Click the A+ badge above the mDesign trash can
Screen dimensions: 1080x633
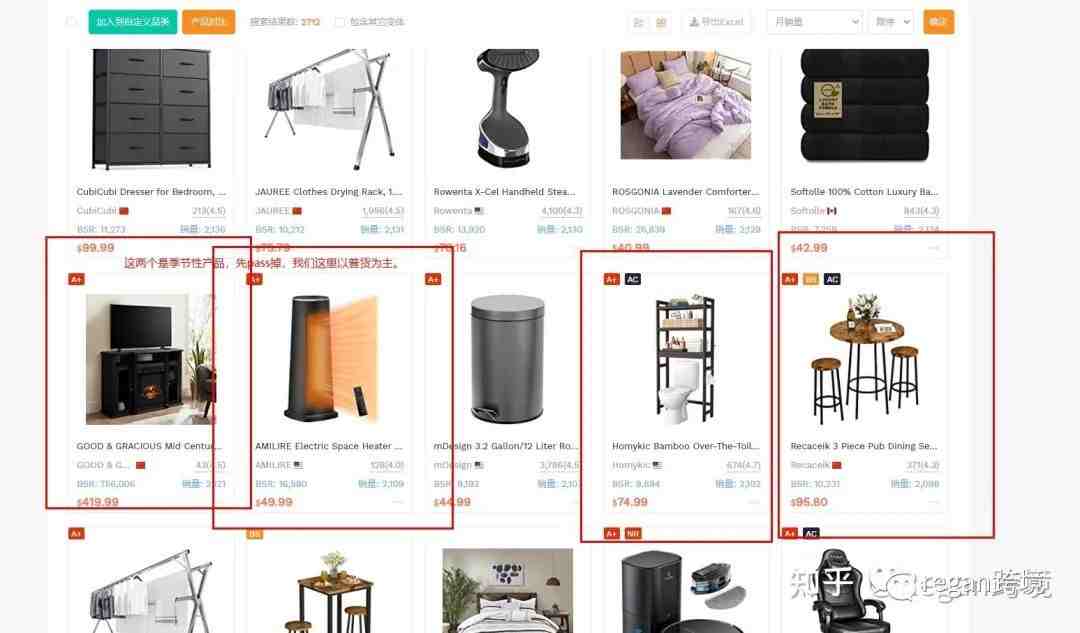[433, 279]
